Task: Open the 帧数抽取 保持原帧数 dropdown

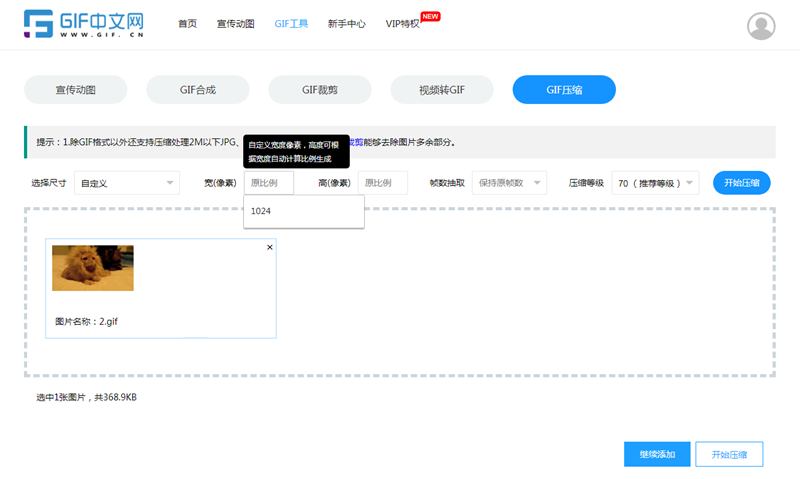Action: pyautogui.click(x=509, y=183)
